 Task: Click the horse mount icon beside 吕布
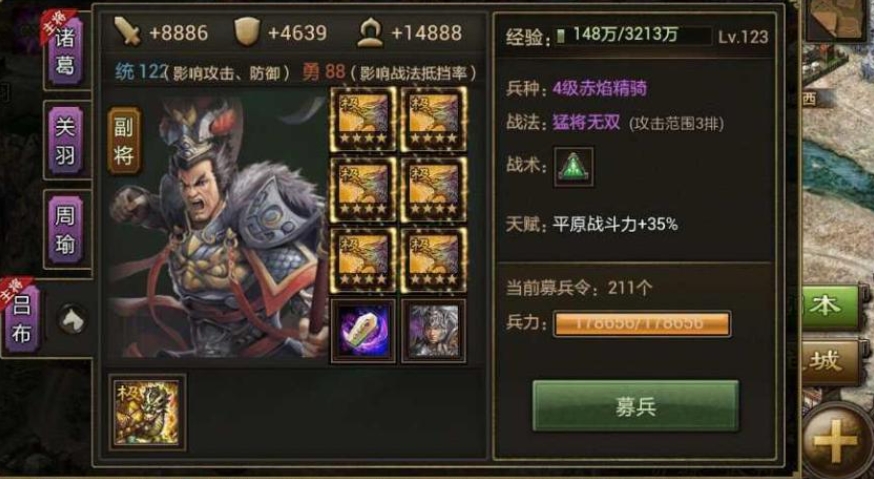(72, 320)
